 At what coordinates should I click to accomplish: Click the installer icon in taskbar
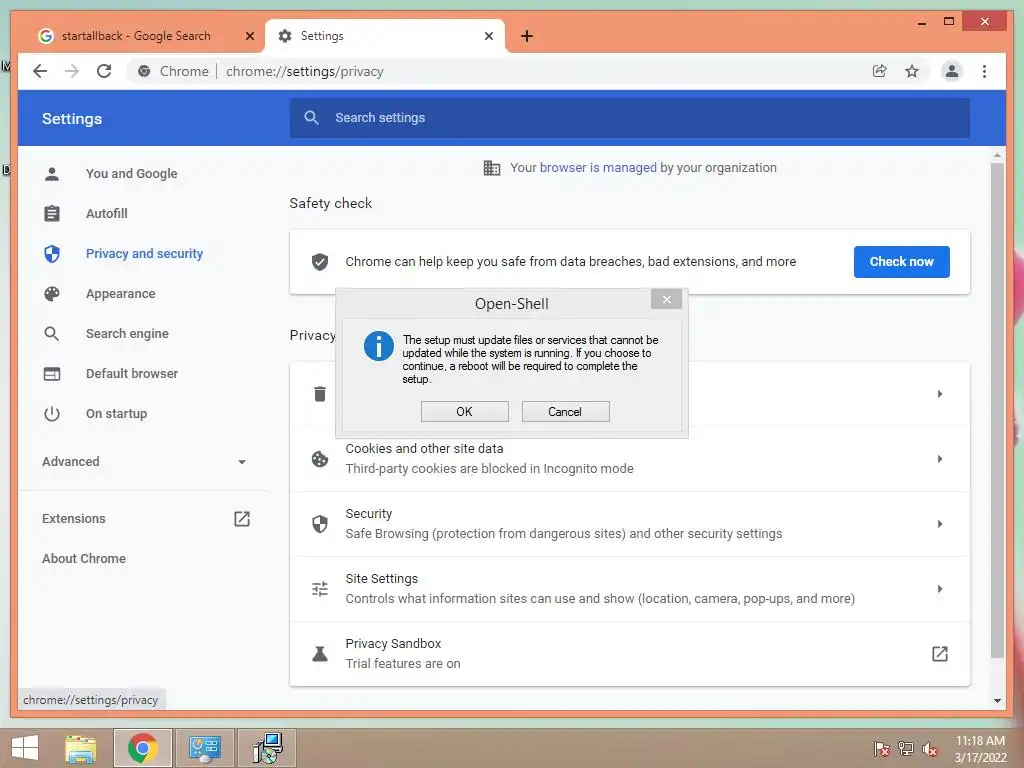(x=267, y=748)
